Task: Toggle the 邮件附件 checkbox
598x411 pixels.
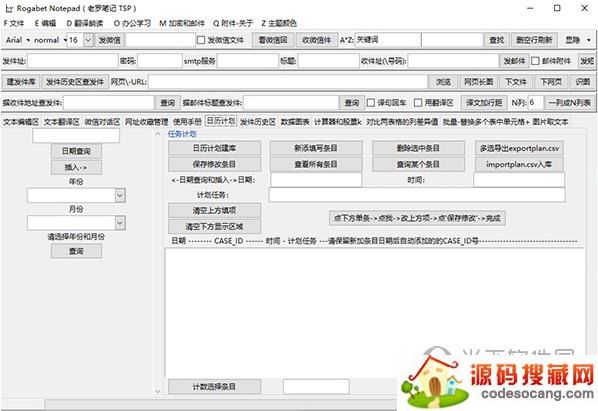Action: point(535,61)
